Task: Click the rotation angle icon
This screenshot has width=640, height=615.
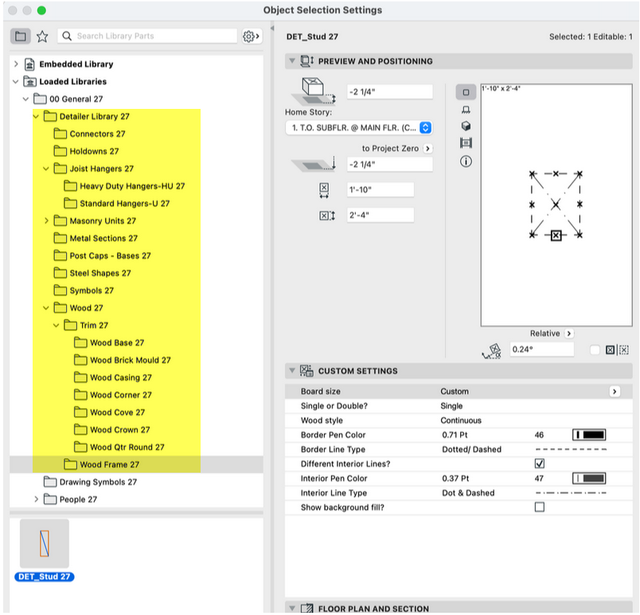Action: 492,351
